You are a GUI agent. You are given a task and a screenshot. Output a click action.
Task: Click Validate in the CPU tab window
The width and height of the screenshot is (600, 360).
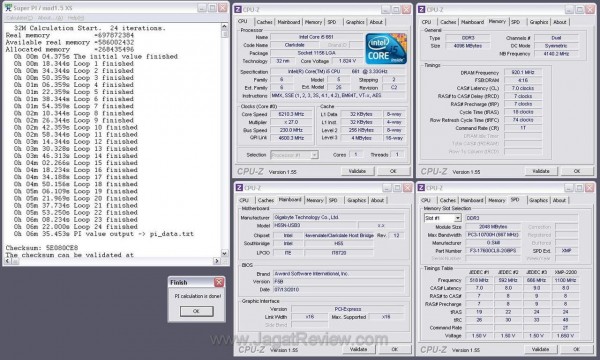357,171
